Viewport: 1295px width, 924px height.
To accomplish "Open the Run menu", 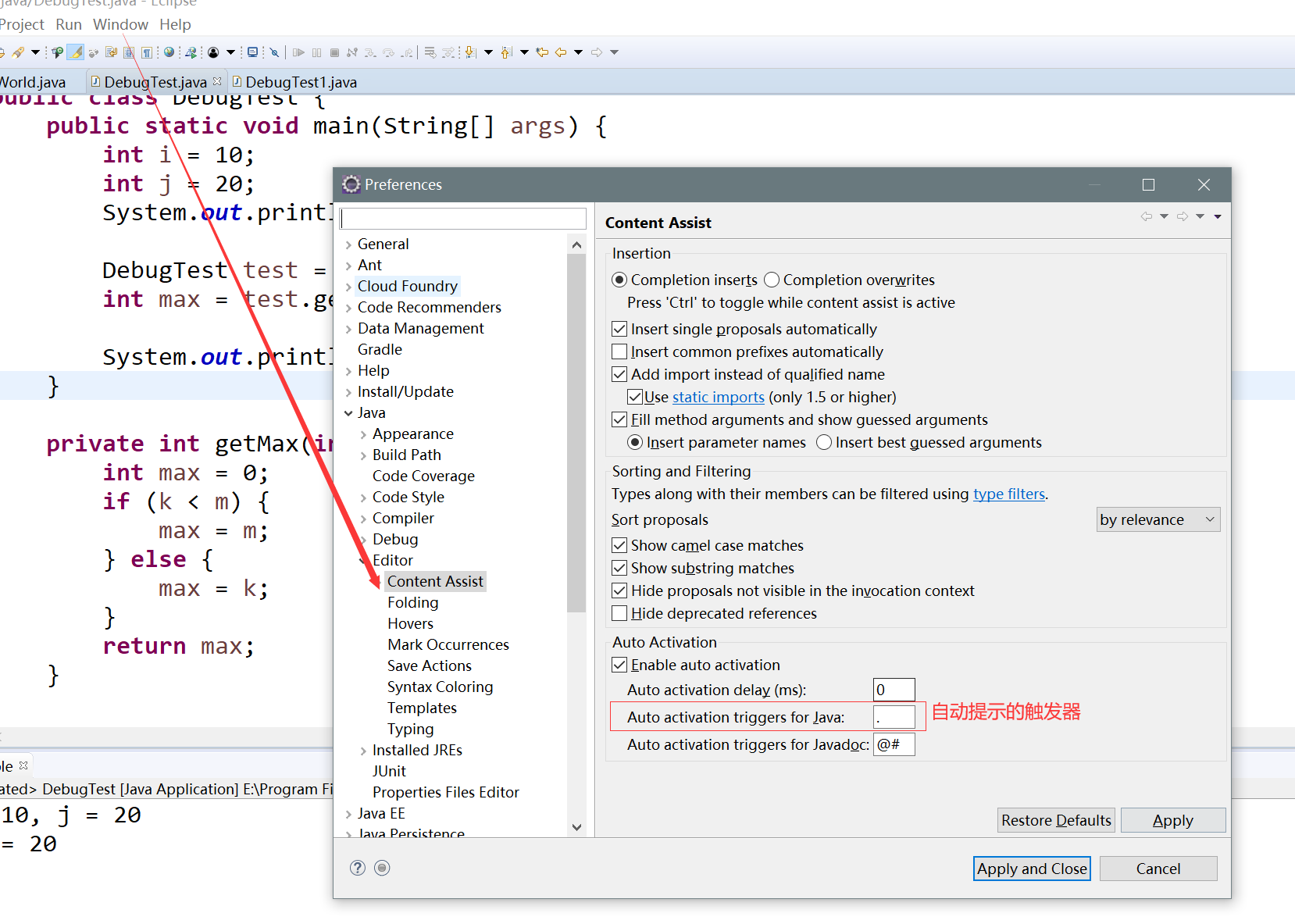I will [69, 24].
